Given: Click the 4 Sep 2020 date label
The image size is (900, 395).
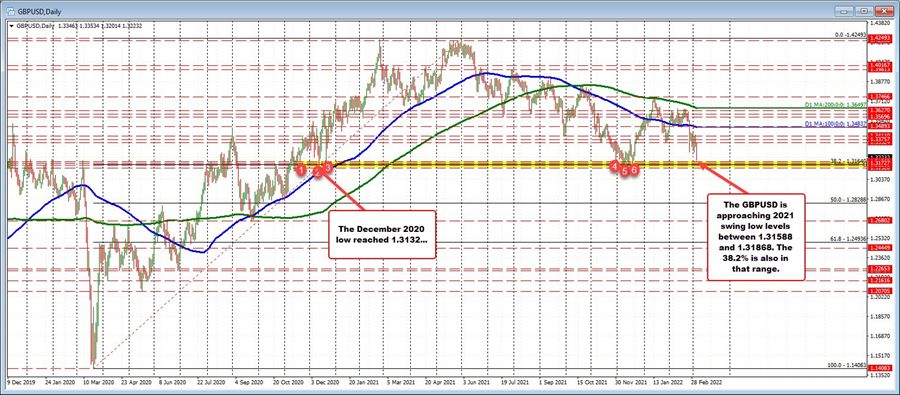Looking at the screenshot, I should click(250, 381).
